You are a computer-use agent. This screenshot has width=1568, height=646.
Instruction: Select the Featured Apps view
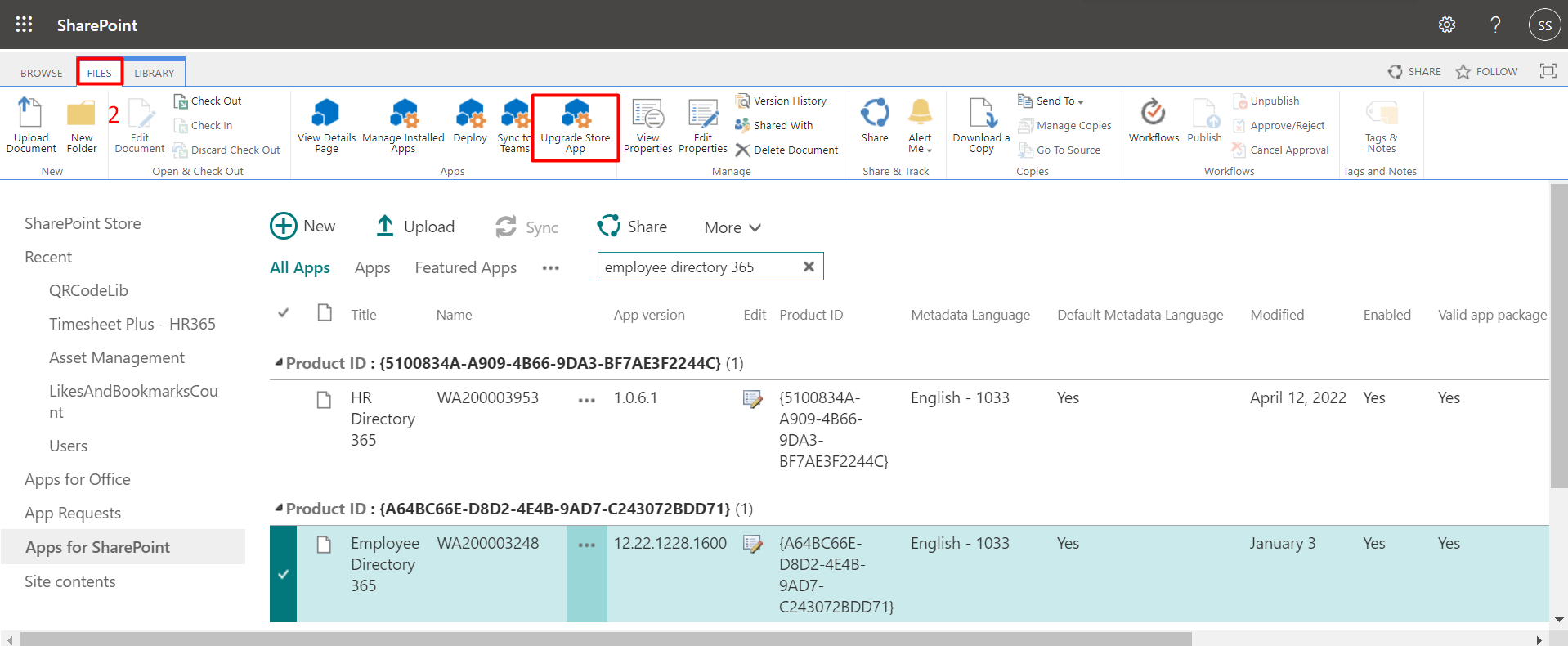click(x=465, y=267)
